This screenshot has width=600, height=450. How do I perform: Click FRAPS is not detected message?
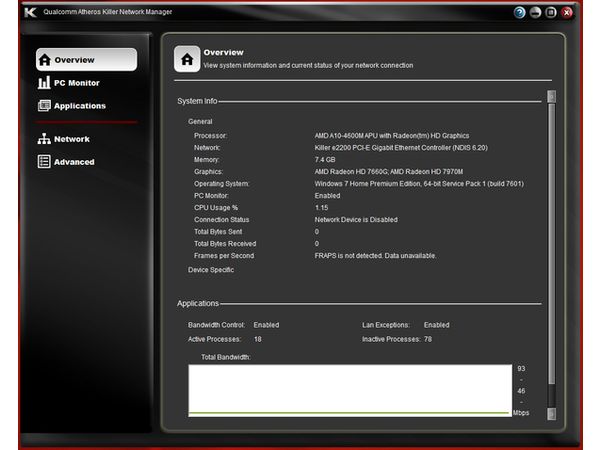point(375,256)
